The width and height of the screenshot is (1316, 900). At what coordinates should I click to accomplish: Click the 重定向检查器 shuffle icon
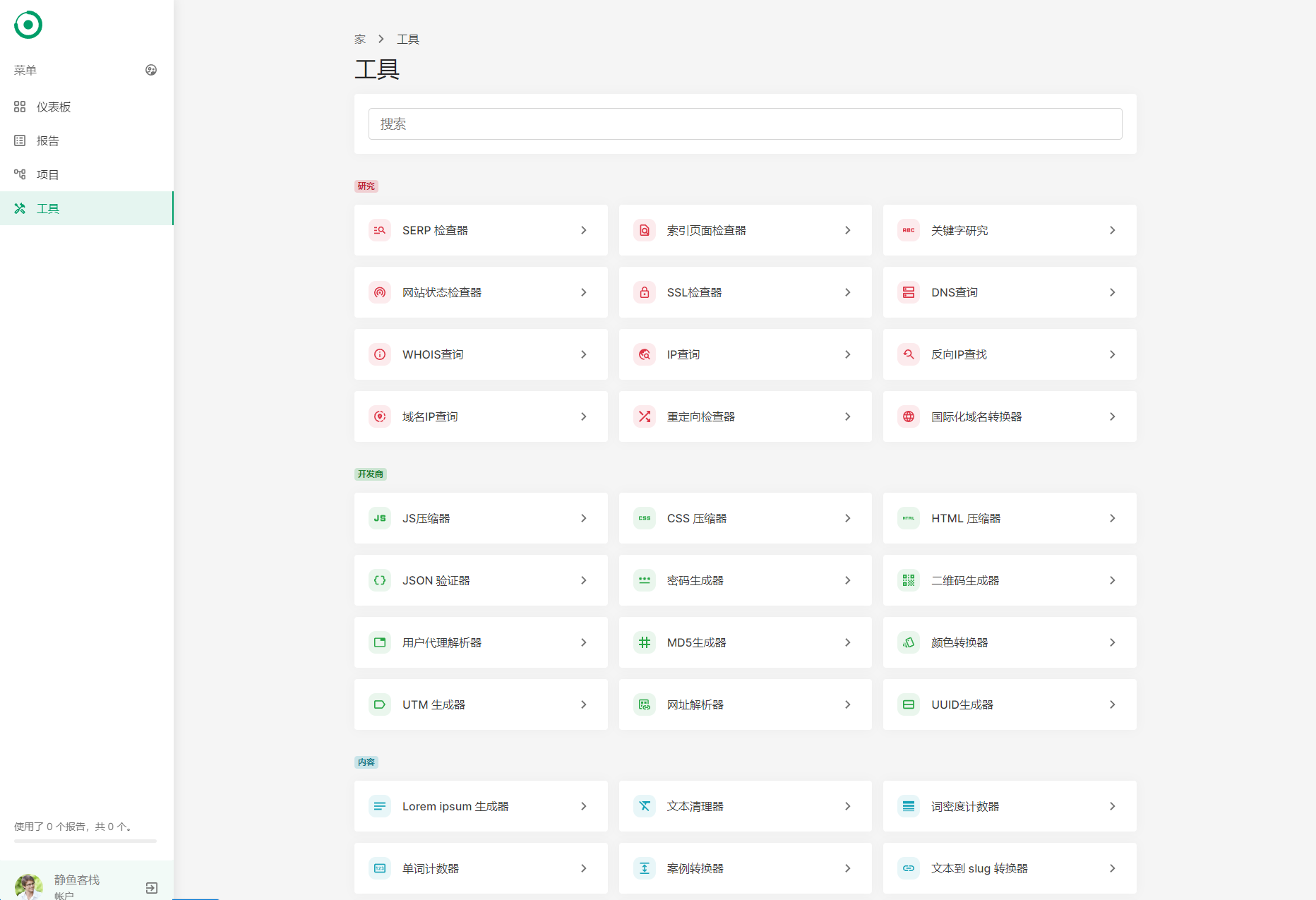(x=644, y=416)
